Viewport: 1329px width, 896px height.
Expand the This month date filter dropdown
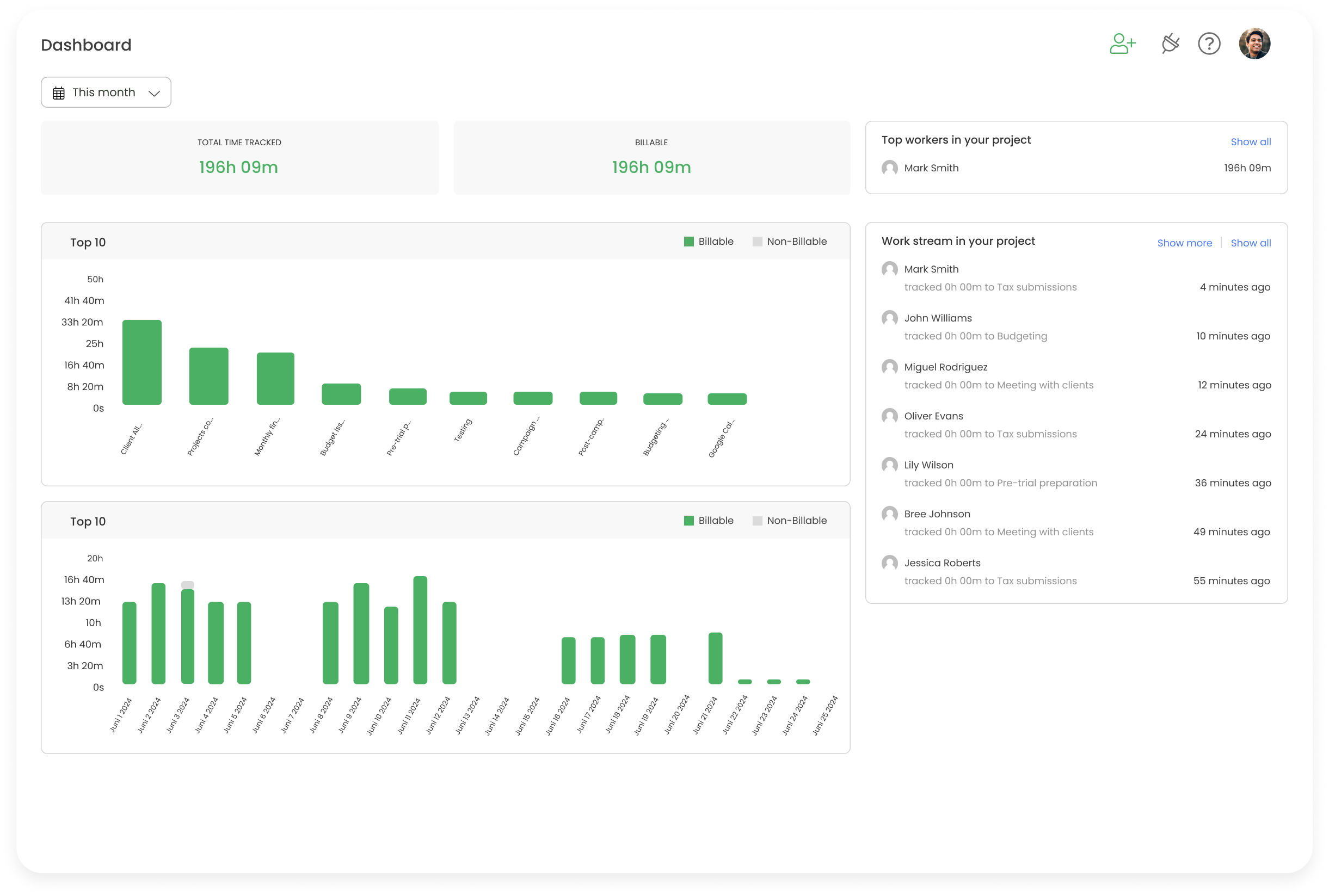tap(106, 92)
